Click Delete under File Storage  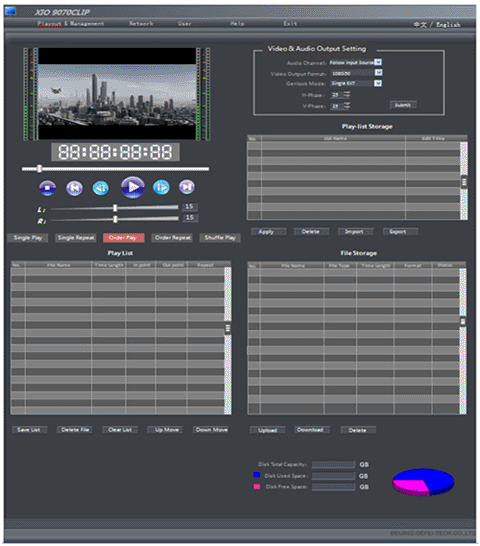click(x=358, y=430)
